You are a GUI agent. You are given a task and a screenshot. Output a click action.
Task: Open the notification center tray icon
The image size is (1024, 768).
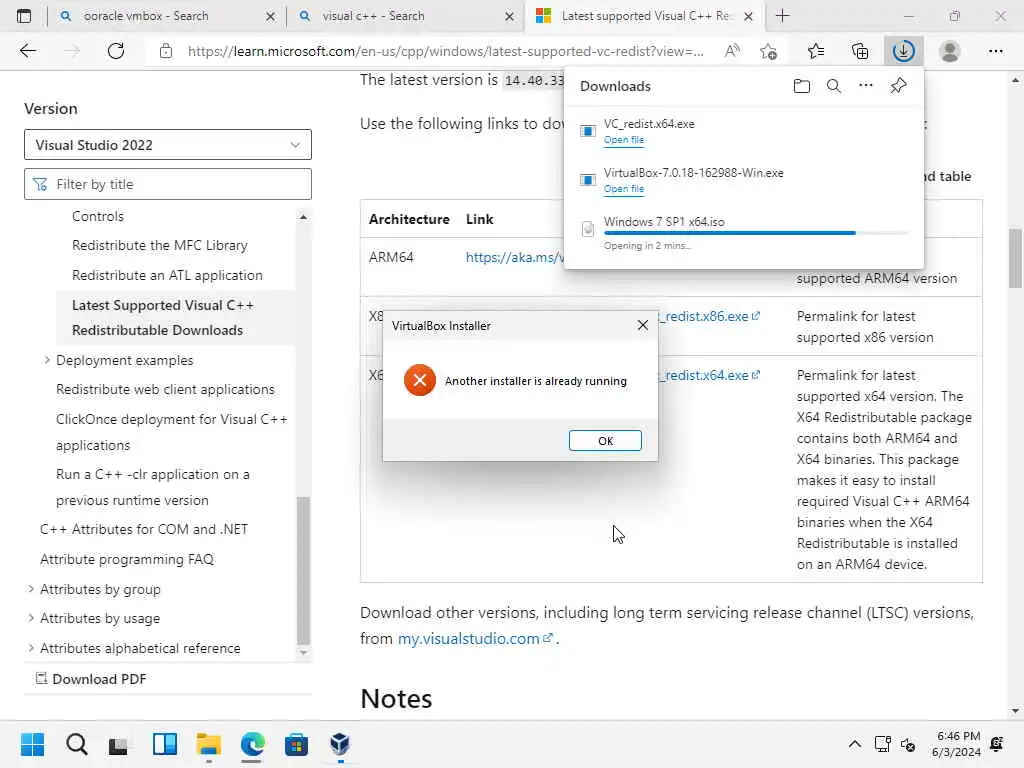click(x=997, y=744)
